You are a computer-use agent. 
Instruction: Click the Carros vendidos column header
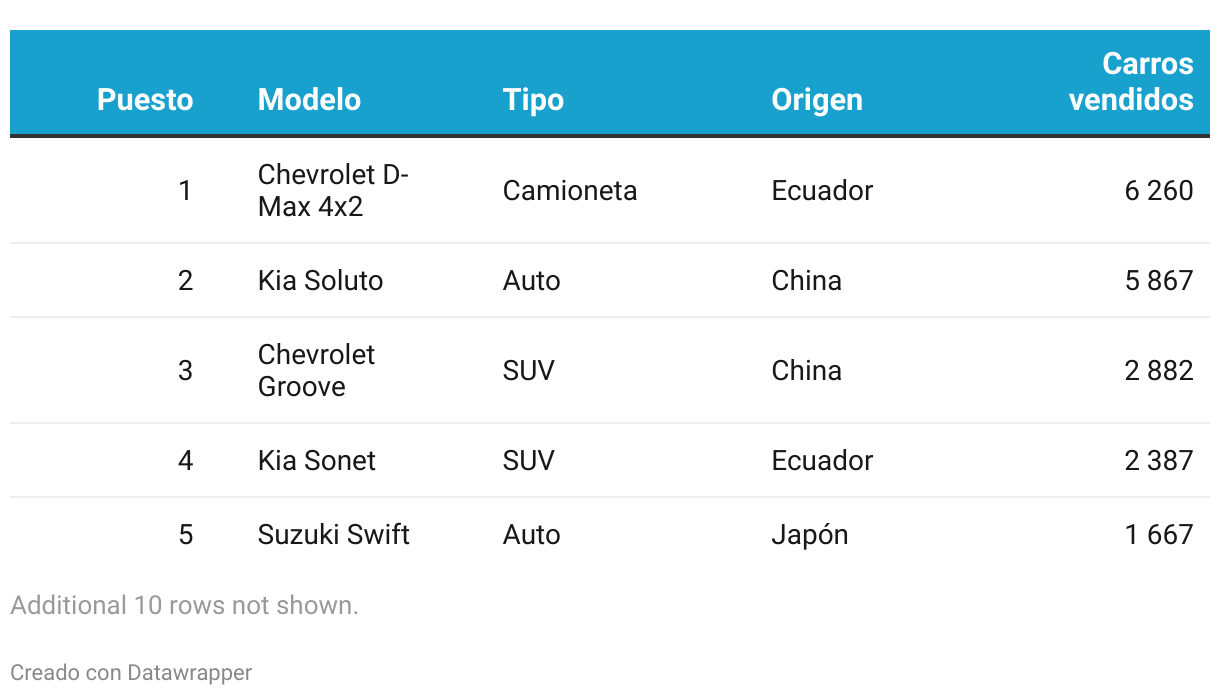[x=1131, y=82]
